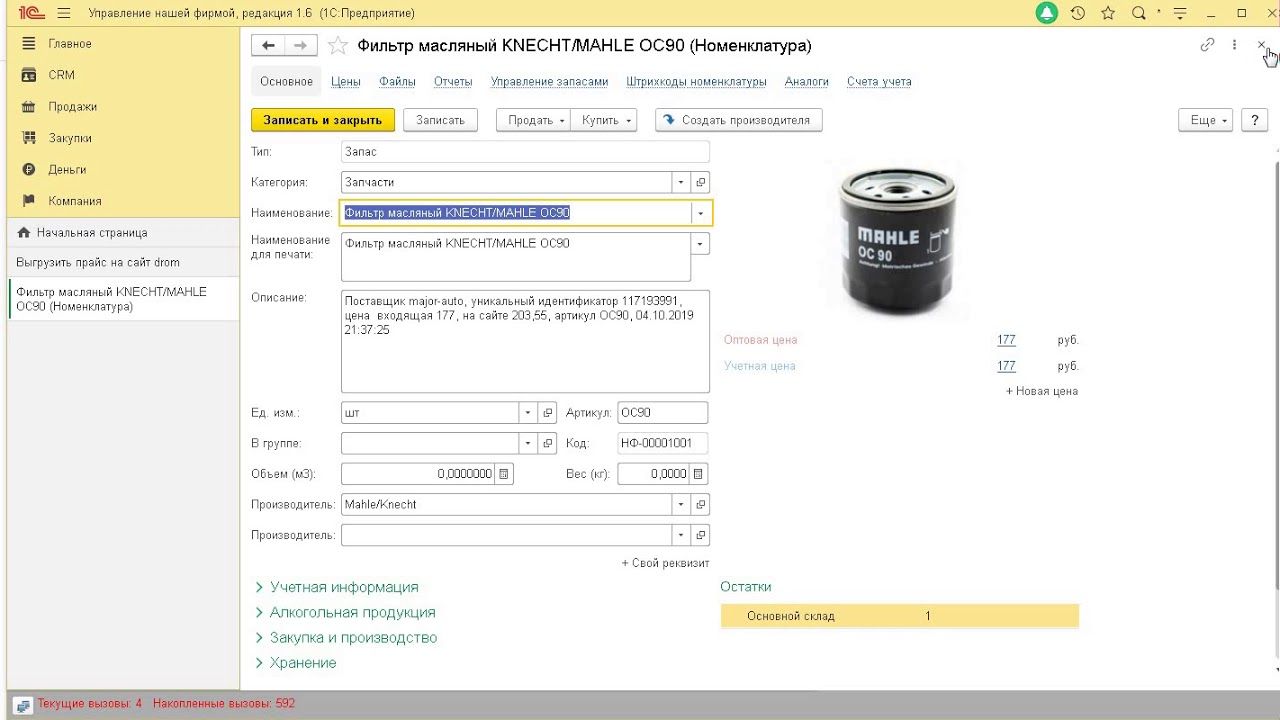Switch to the Отчеты tab
1280x720 pixels.
[453, 82]
